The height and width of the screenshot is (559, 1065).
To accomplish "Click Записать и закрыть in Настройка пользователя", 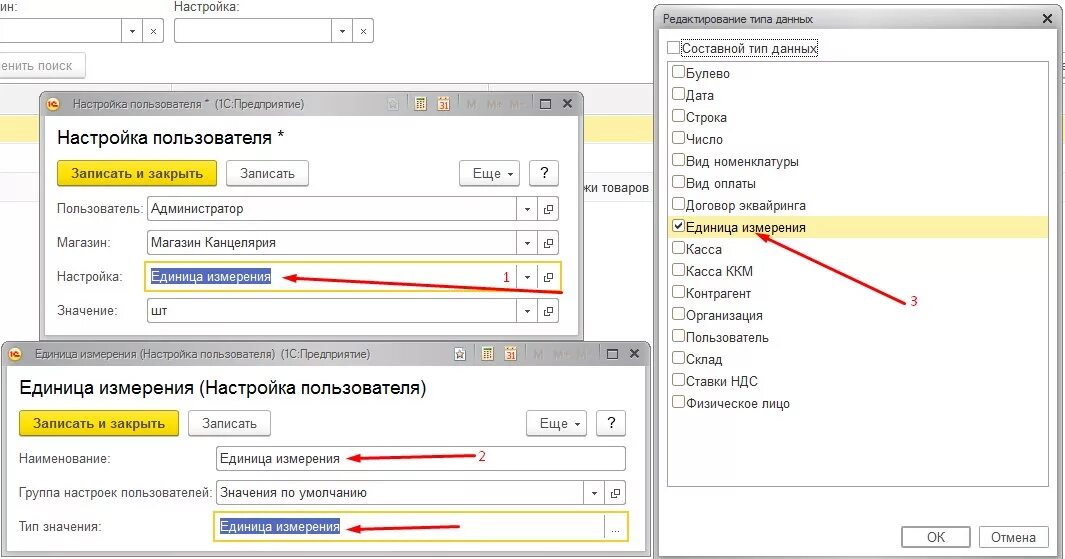I will coord(137,173).
